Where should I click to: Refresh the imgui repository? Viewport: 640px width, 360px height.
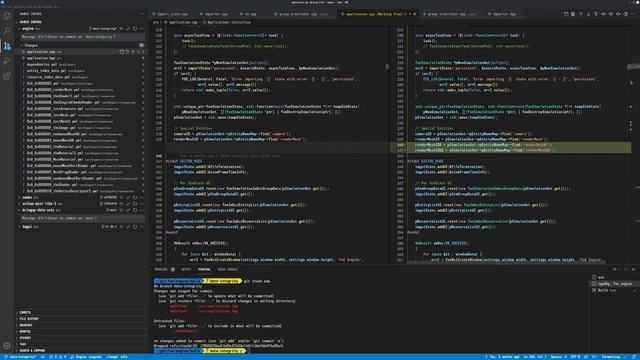point(135,227)
